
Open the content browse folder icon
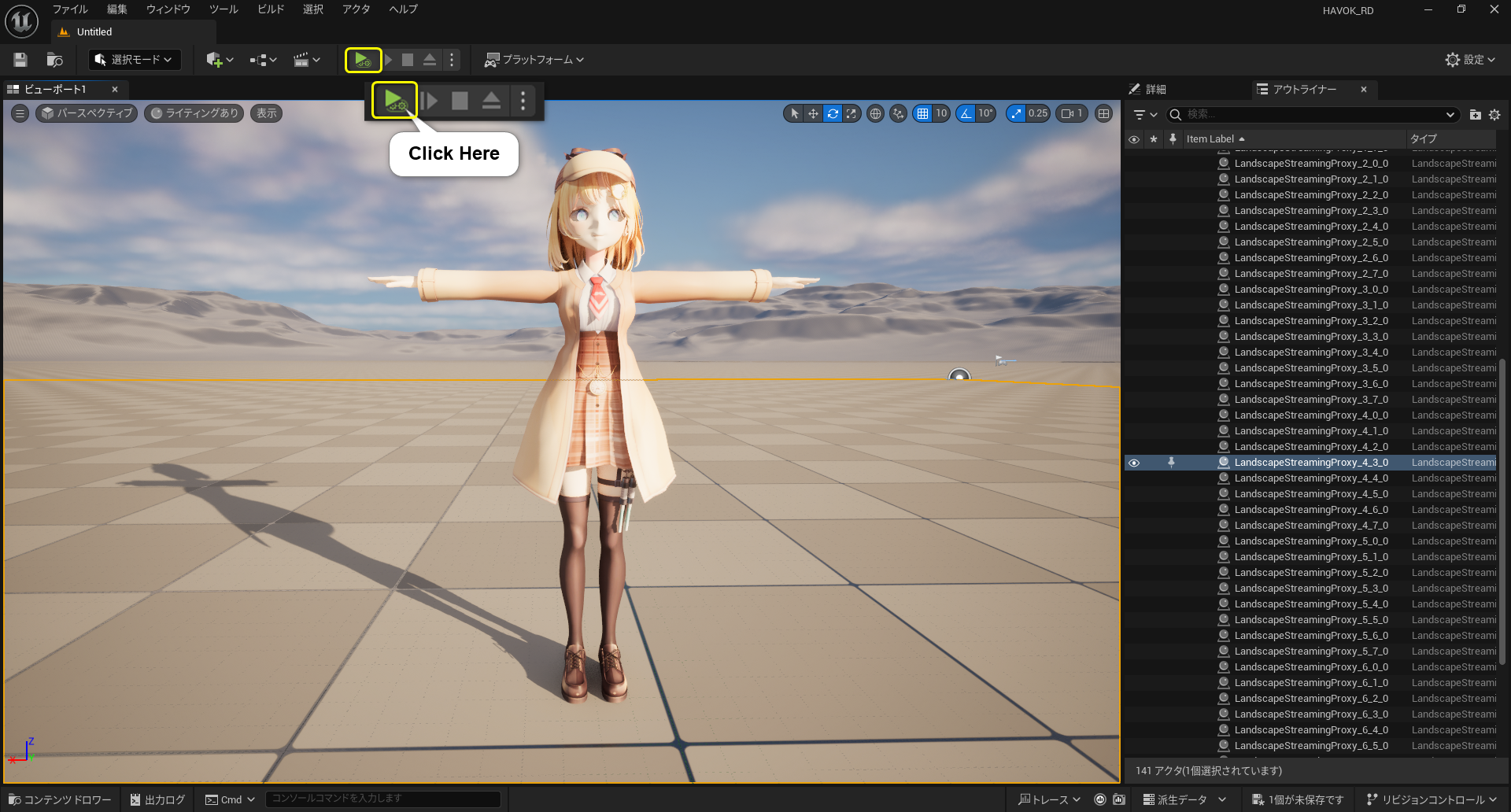pyautogui.click(x=54, y=60)
